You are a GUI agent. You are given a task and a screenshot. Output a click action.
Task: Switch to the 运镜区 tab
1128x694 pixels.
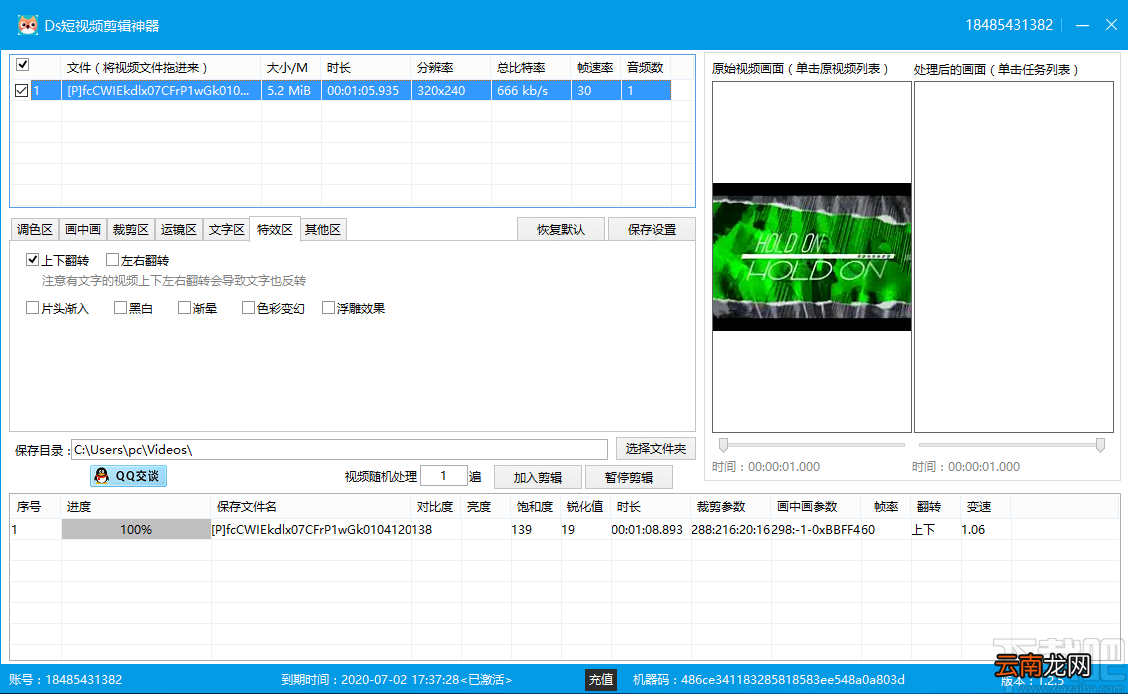tap(178, 229)
